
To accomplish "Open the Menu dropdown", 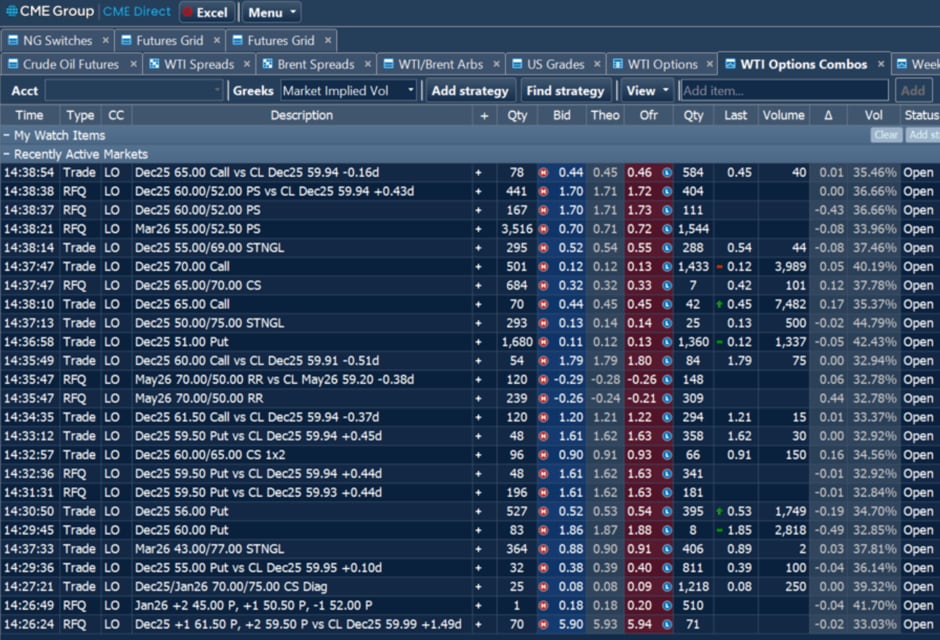I will [272, 13].
